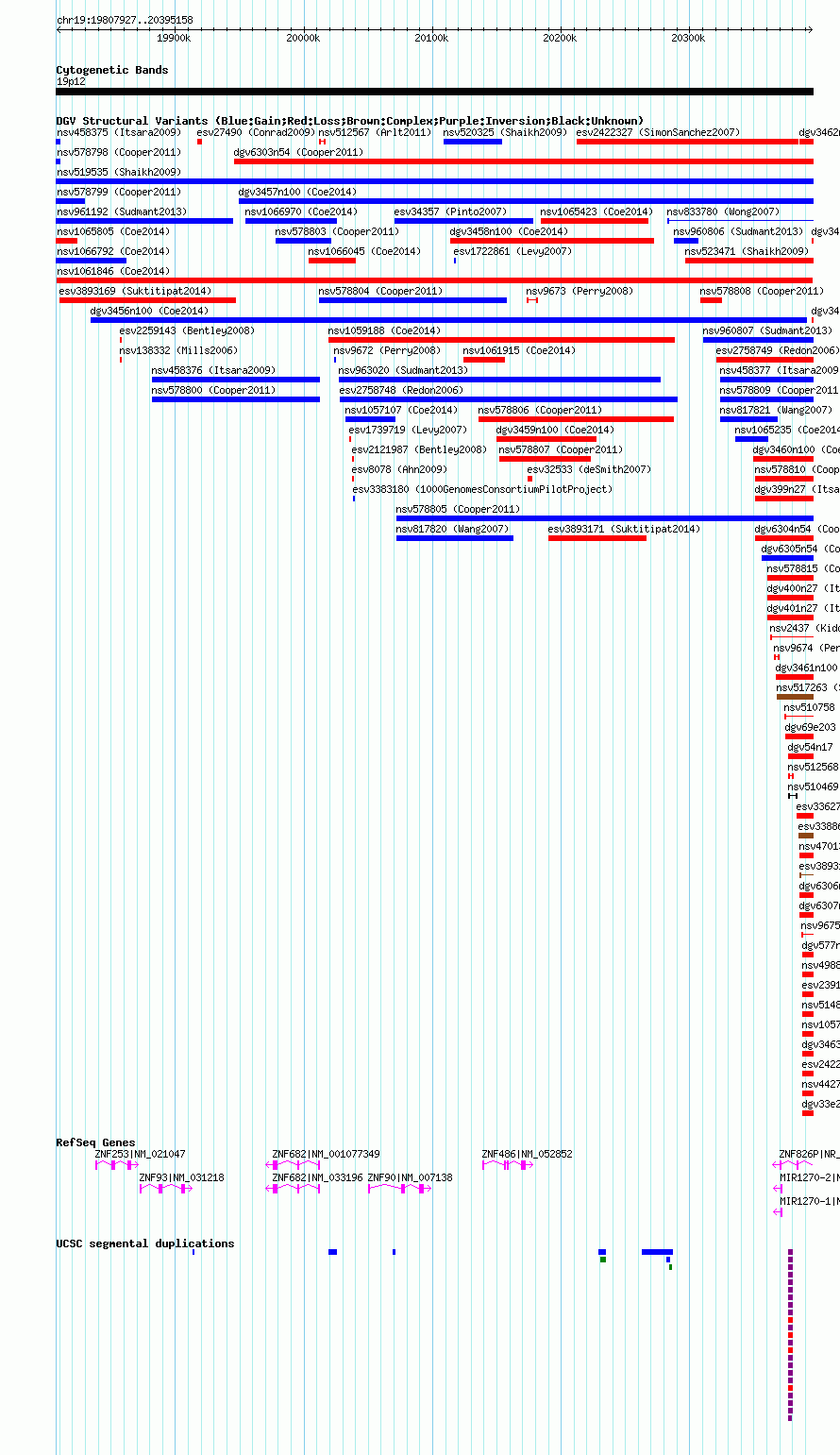
Task: Select the nsv138332 (Mills2006) label
Action: click(x=178, y=350)
